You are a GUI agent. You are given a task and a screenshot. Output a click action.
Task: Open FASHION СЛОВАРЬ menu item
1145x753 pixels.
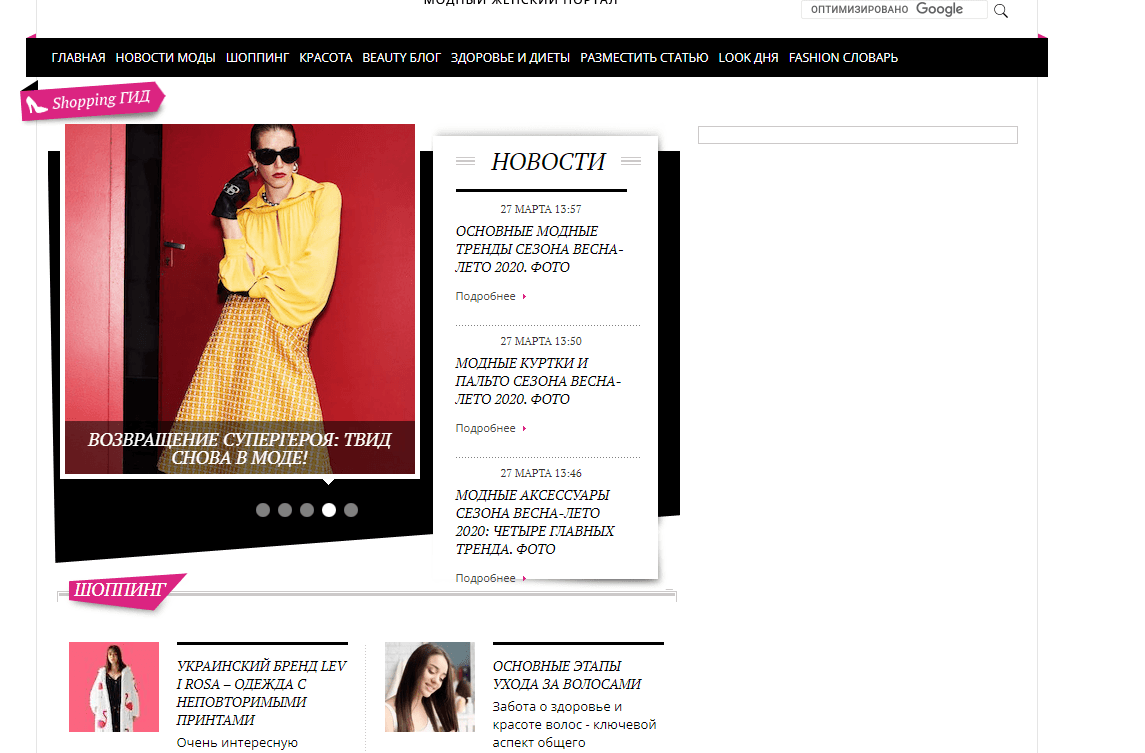(x=843, y=58)
